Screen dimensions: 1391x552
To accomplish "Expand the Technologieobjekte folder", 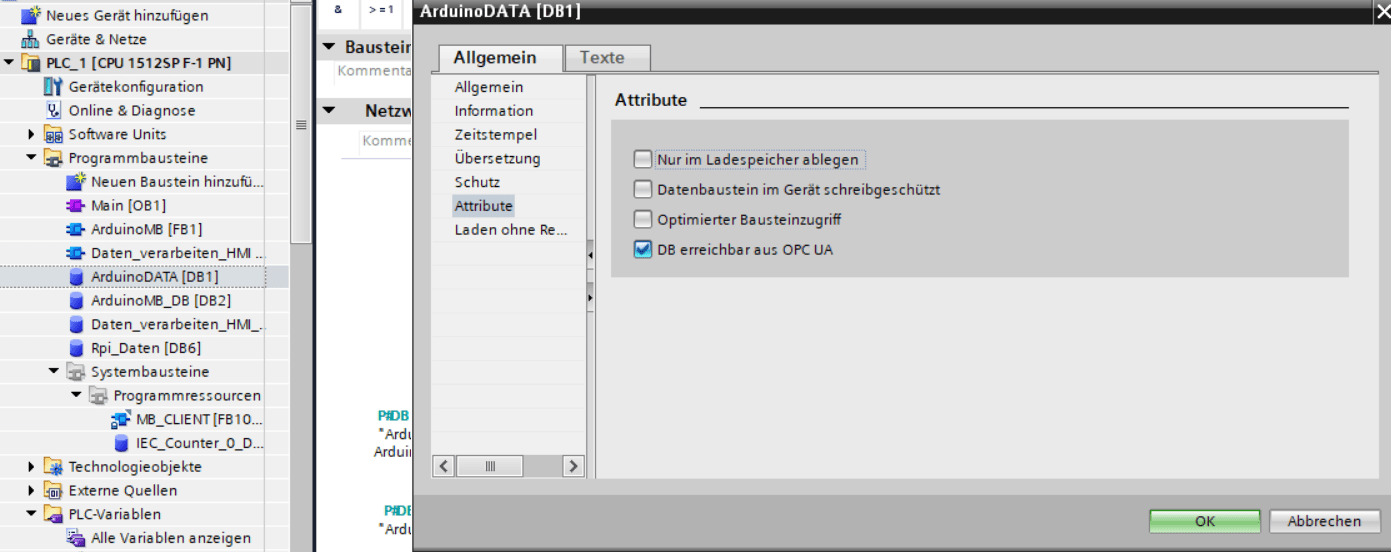I will click(x=31, y=467).
